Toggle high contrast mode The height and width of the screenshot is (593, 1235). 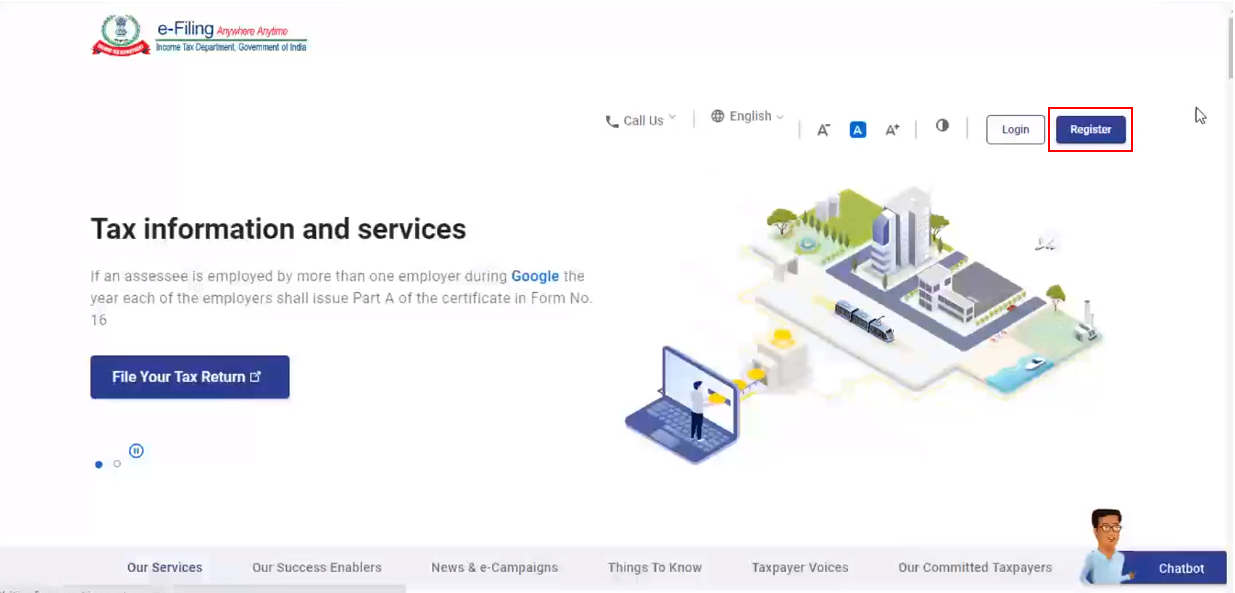942,126
